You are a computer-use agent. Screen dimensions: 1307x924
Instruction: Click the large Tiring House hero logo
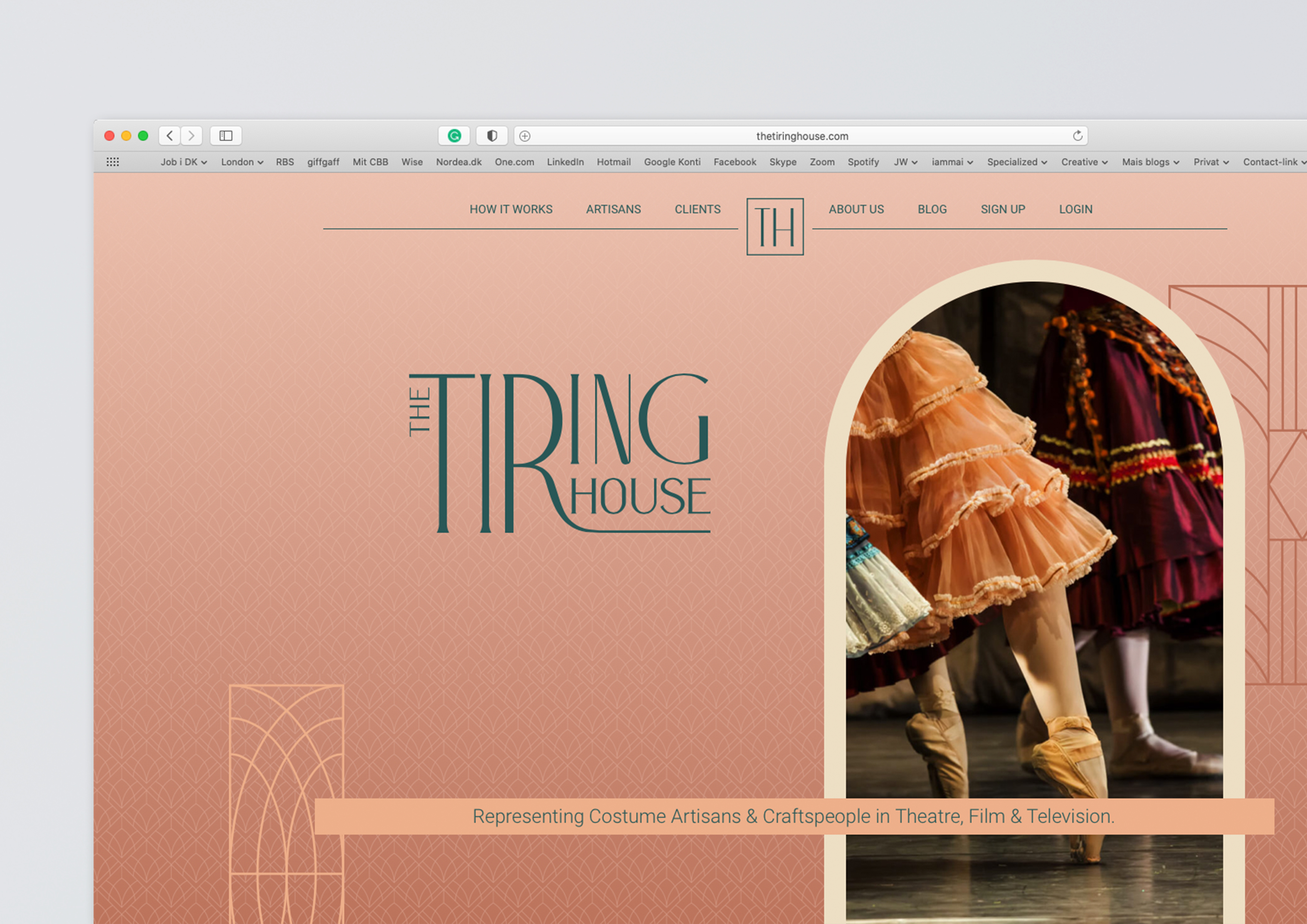560,453
